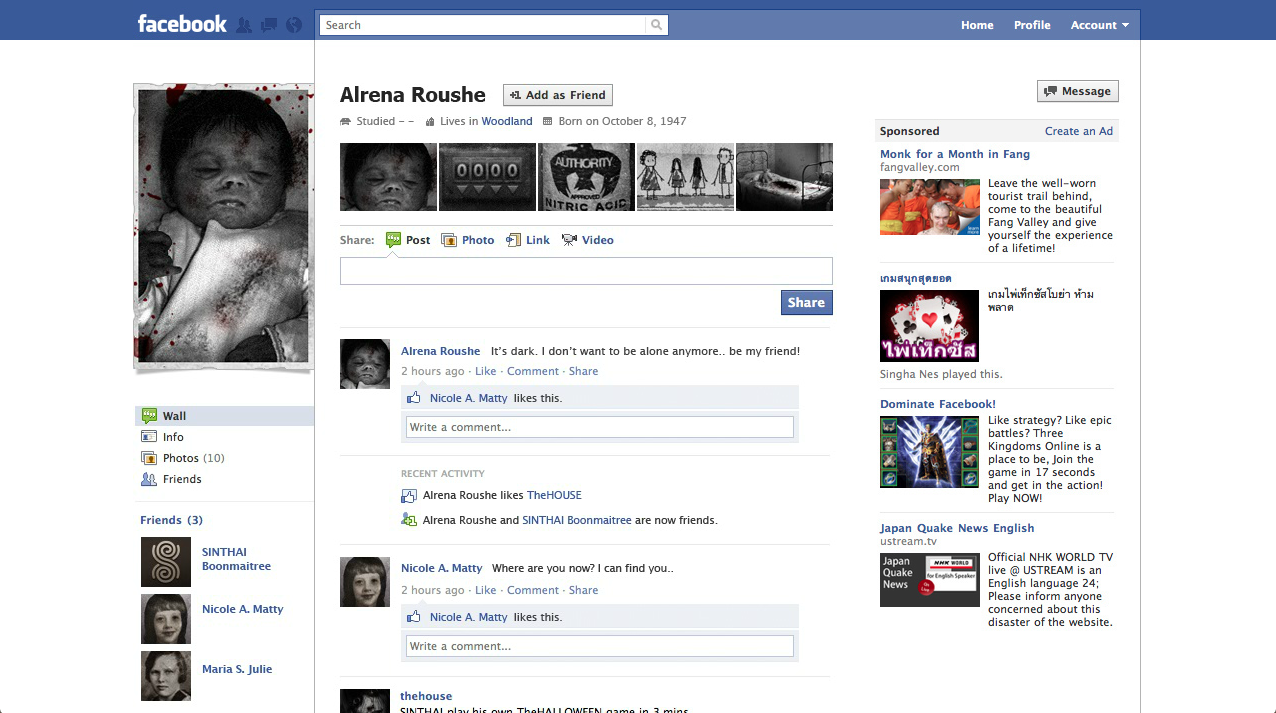Open TheHOUSE page link
Viewport: 1276px width, 713px height.
coord(554,495)
